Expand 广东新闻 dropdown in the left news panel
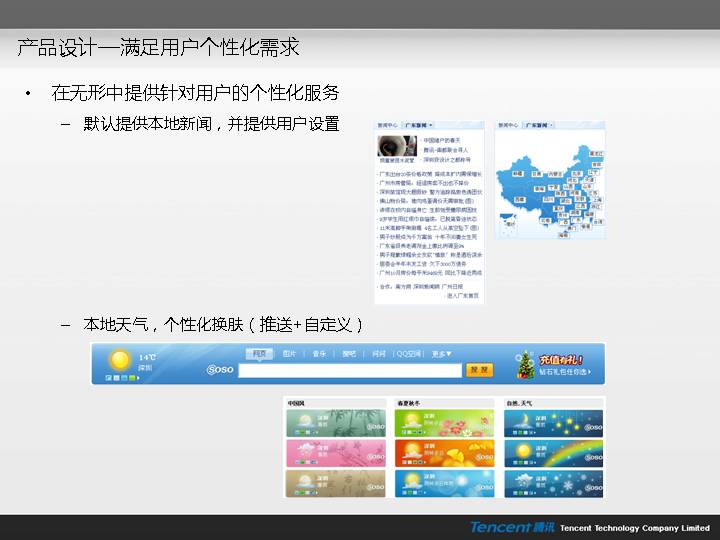This screenshot has width=720, height=540. click(x=420, y=126)
